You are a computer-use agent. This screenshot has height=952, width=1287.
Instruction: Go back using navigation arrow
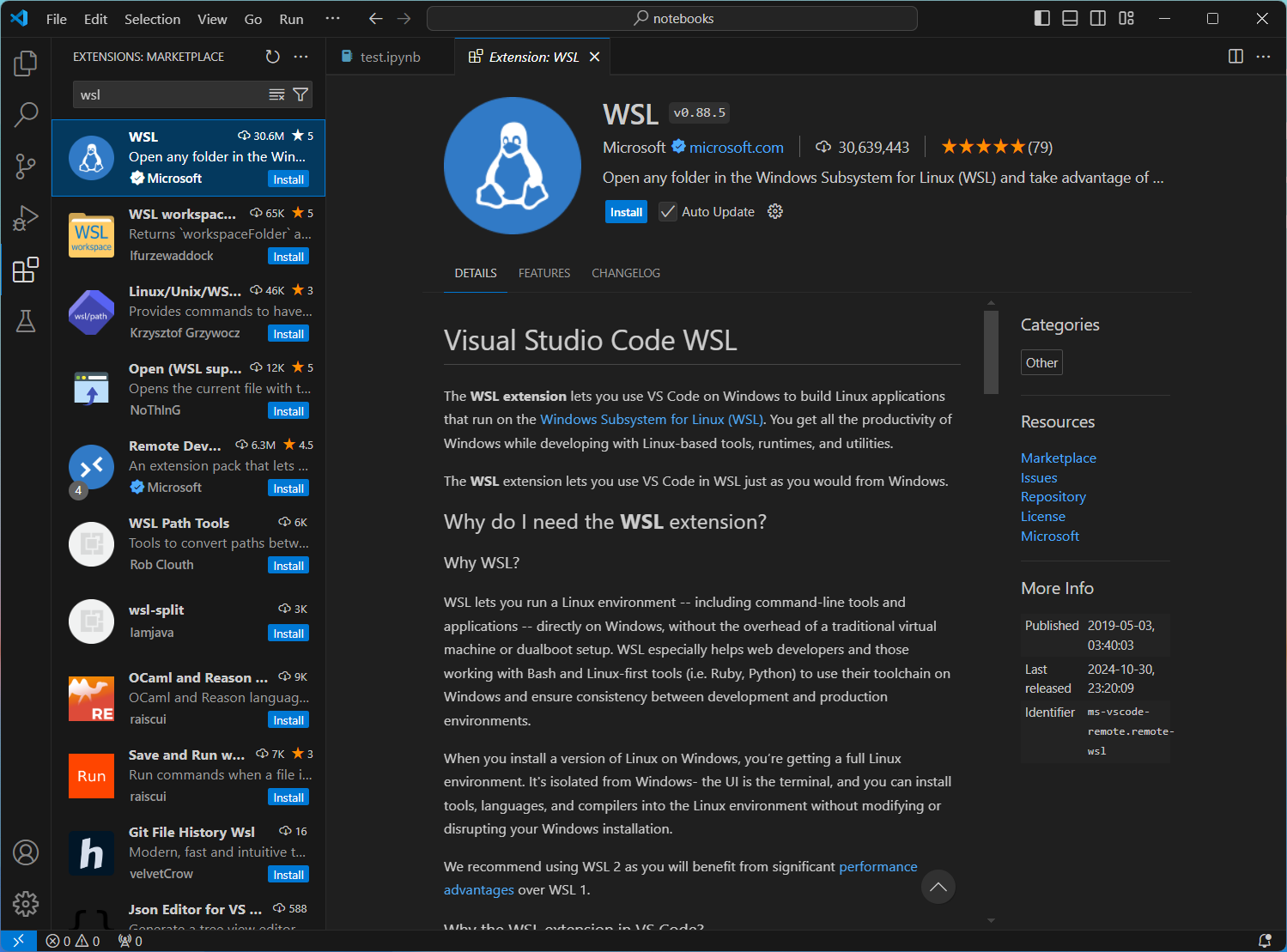[375, 18]
